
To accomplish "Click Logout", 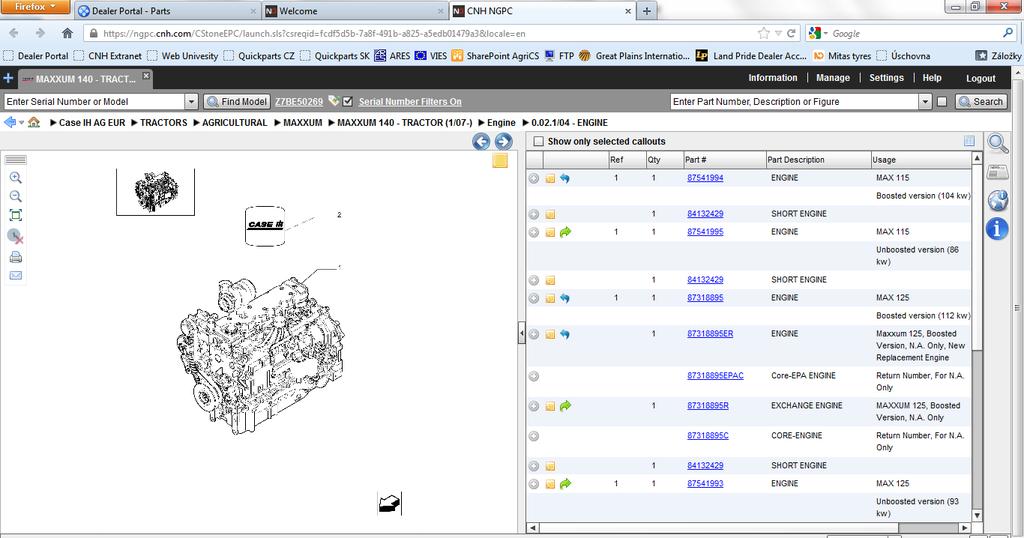I will click(980, 78).
